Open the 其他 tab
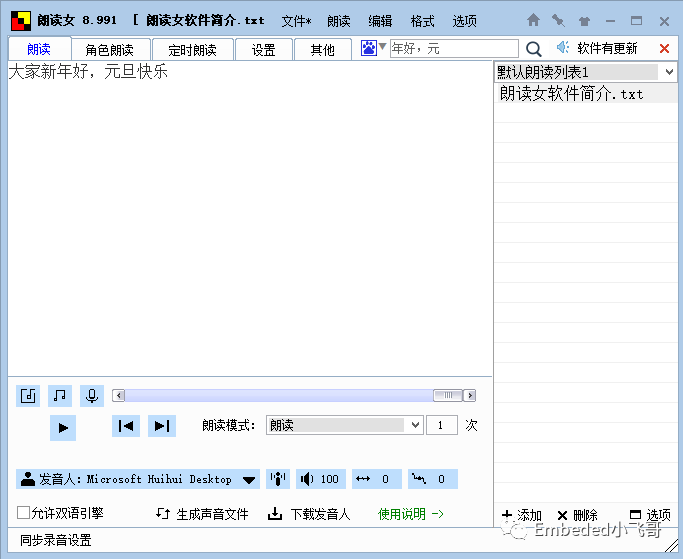The height and width of the screenshot is (559, 683). click(322, 50)
